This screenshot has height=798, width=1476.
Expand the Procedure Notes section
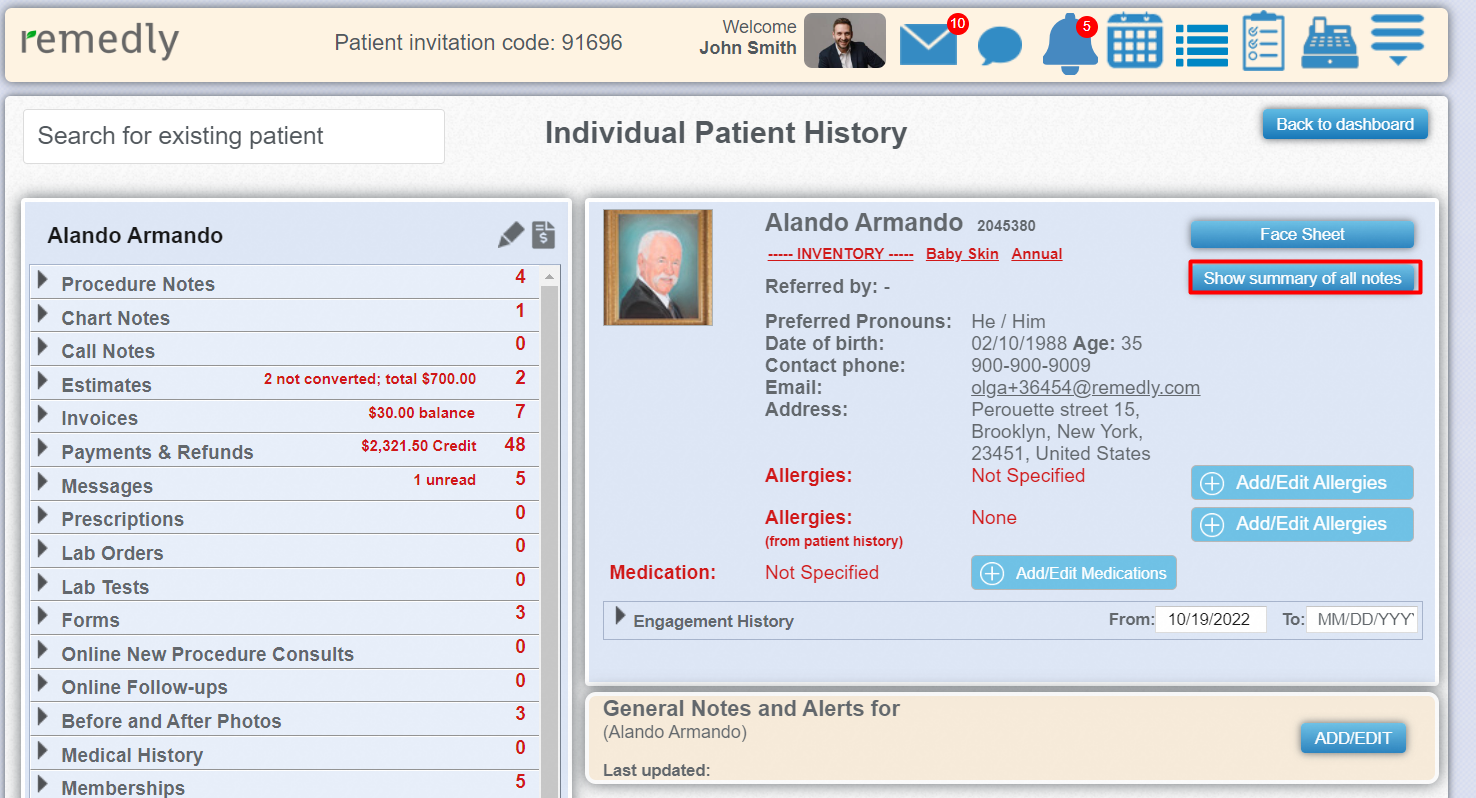click(x=43, y=281)
